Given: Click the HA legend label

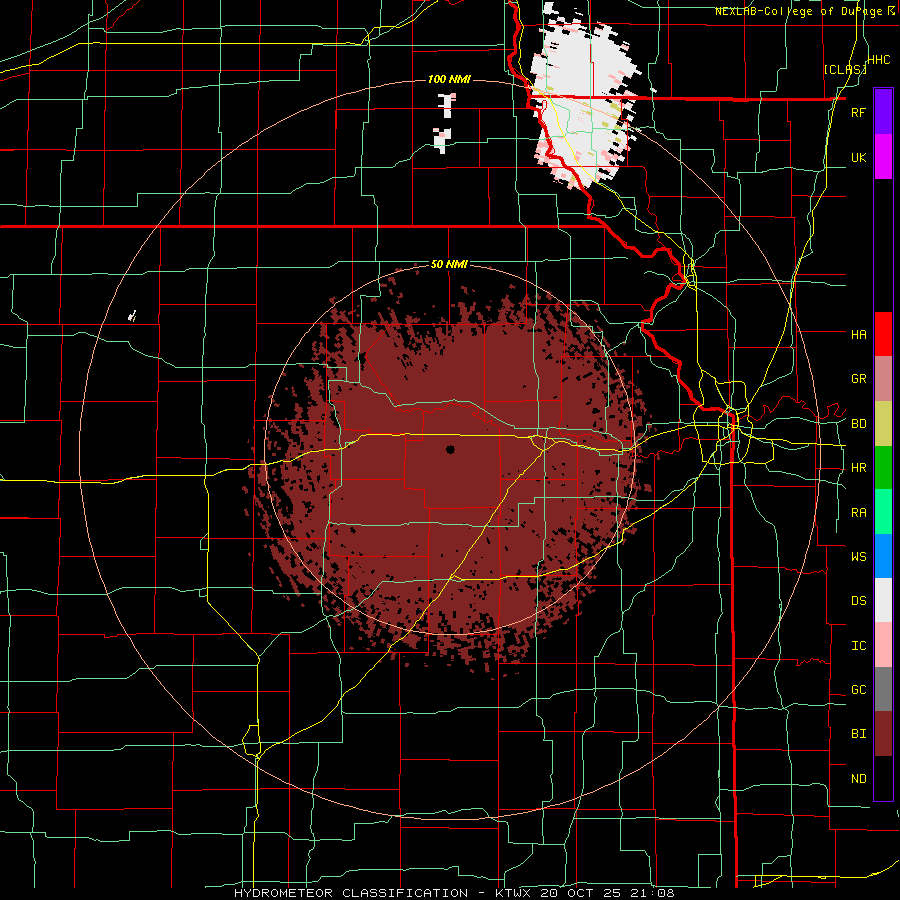Looking at the screenshot, I should [x=858, y=334].
